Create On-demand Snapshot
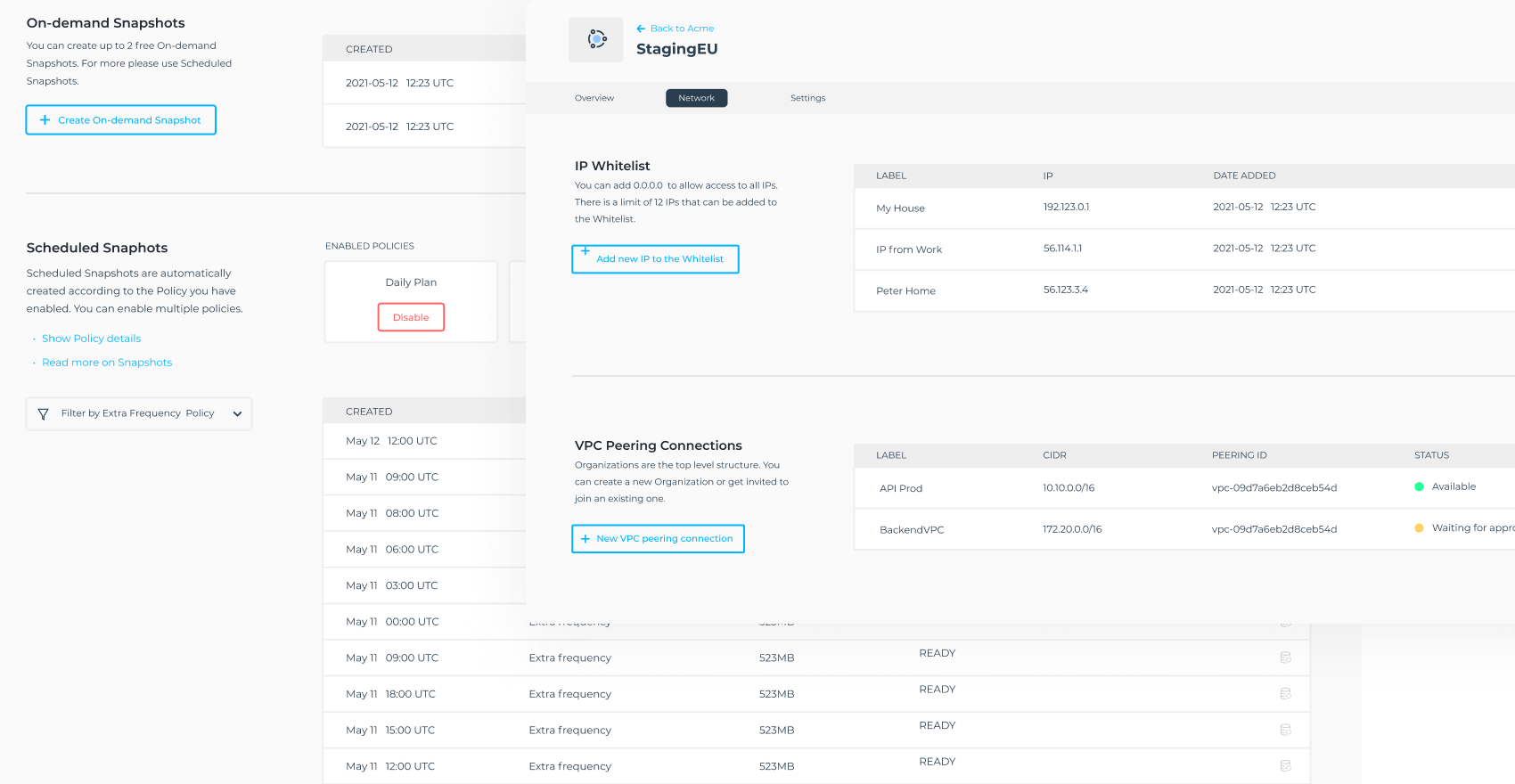 pyautogui.click(x=121, y=120)
